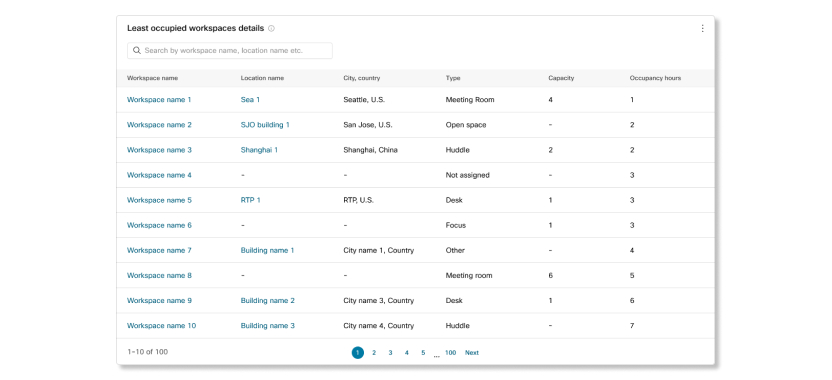This screenshot has width=832, height=380.
Task: Click the search magnifier icon
Action: [137, 50]
